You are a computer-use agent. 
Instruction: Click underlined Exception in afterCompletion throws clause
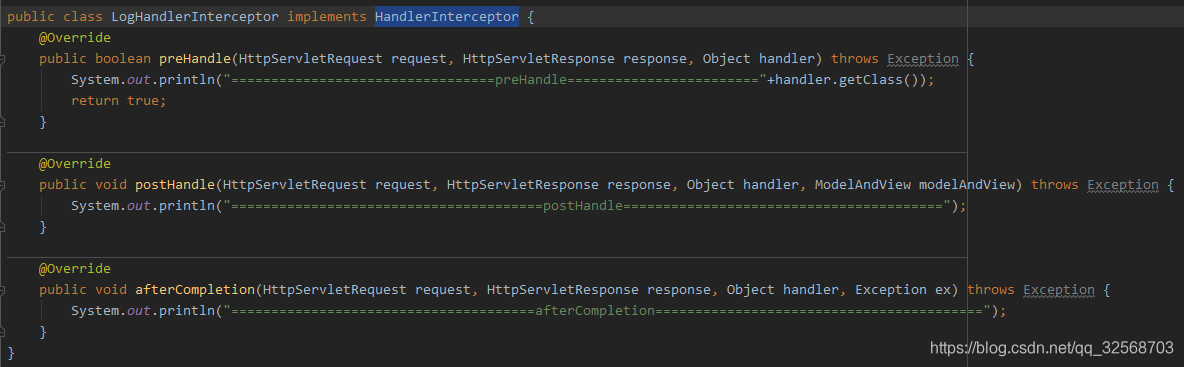point(1059,290)
